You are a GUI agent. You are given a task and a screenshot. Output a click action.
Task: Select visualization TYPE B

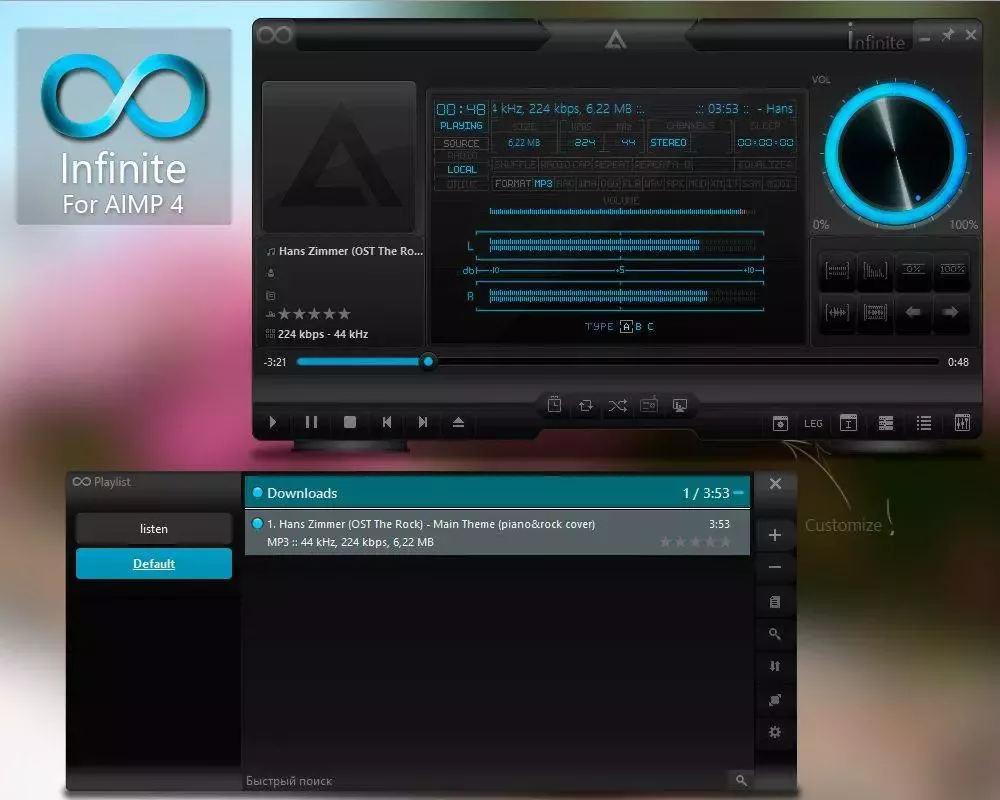[639, 326]
